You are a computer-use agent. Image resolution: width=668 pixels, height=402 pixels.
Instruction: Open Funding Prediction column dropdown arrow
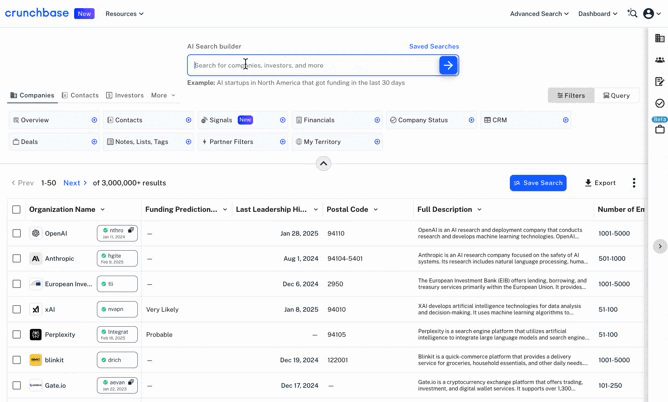click(x=225, y=210)
